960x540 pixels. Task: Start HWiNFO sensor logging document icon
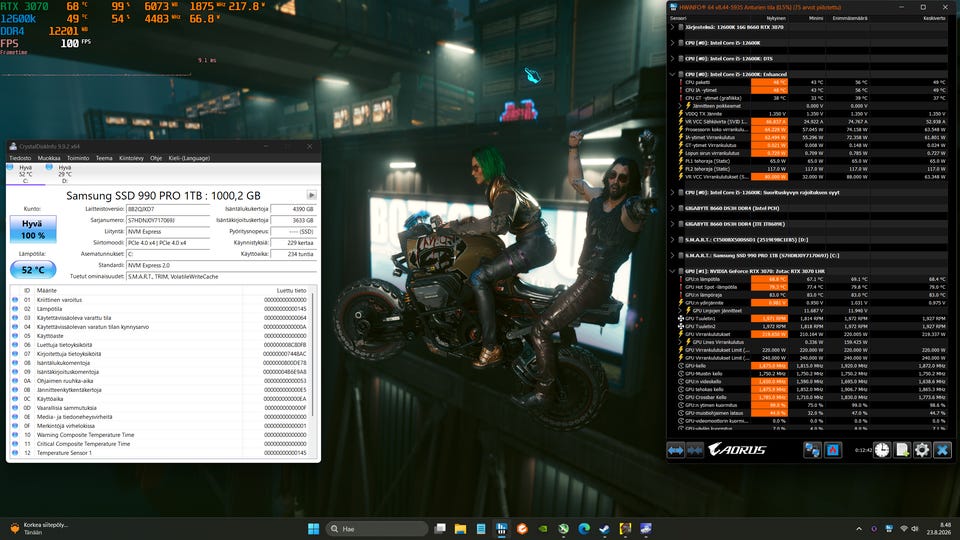pyautogui.click(x=902, y=450)
